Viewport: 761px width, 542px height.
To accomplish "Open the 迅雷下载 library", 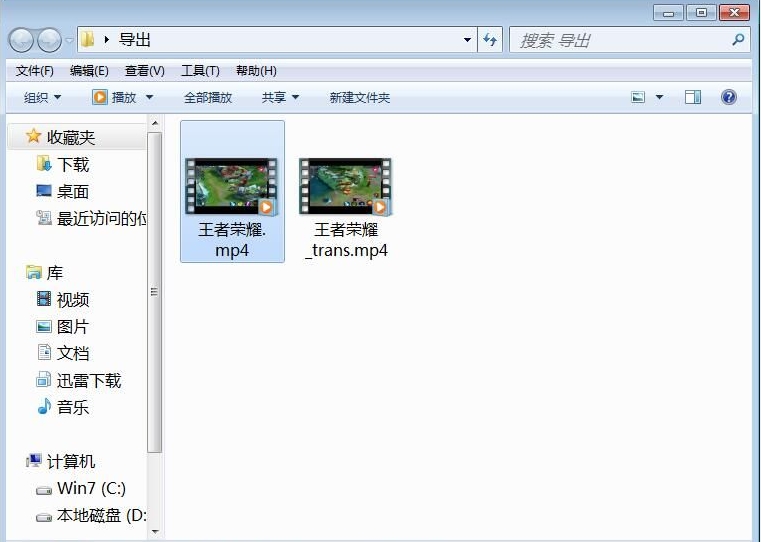I will (x=89, y=380).
